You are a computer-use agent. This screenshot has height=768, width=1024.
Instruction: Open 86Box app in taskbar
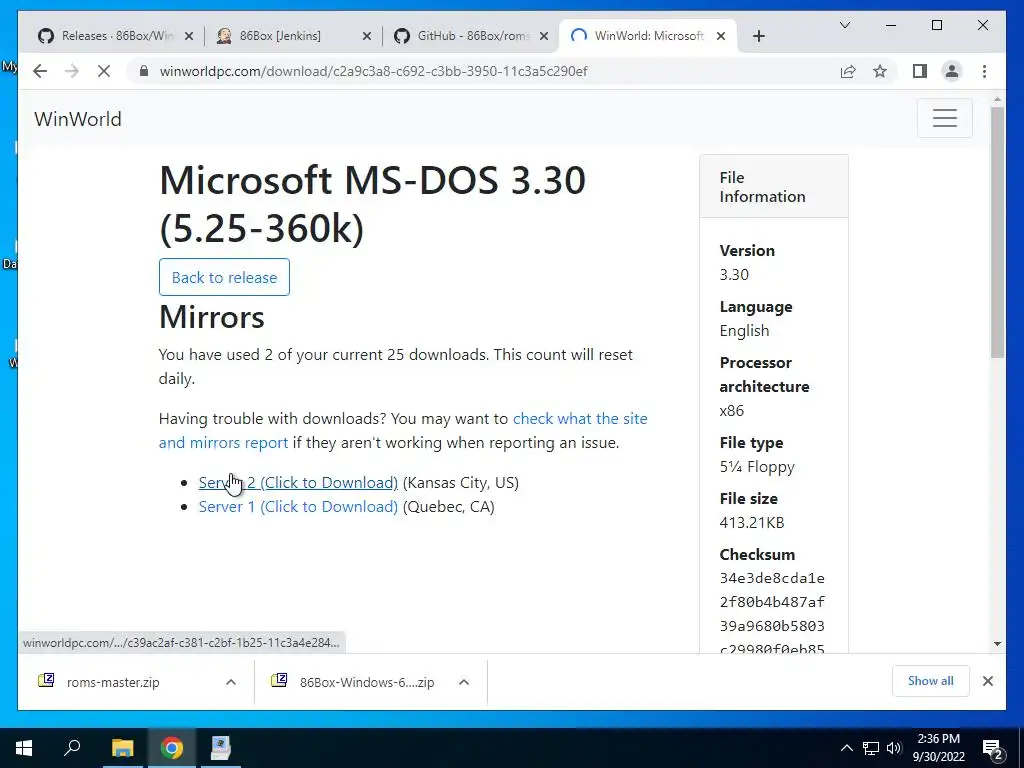221,748
